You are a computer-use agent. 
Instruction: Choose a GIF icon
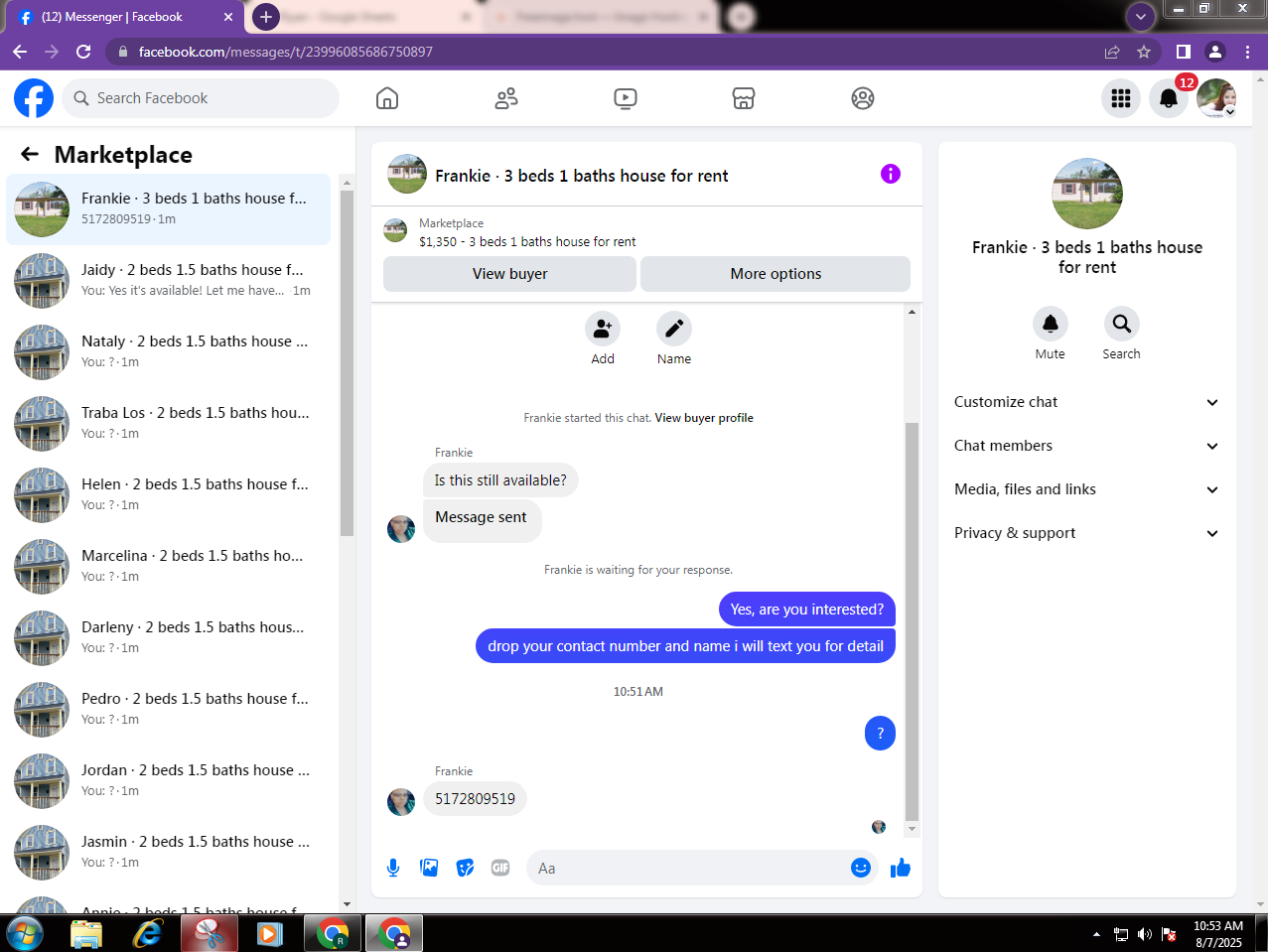tap(500, 868)
